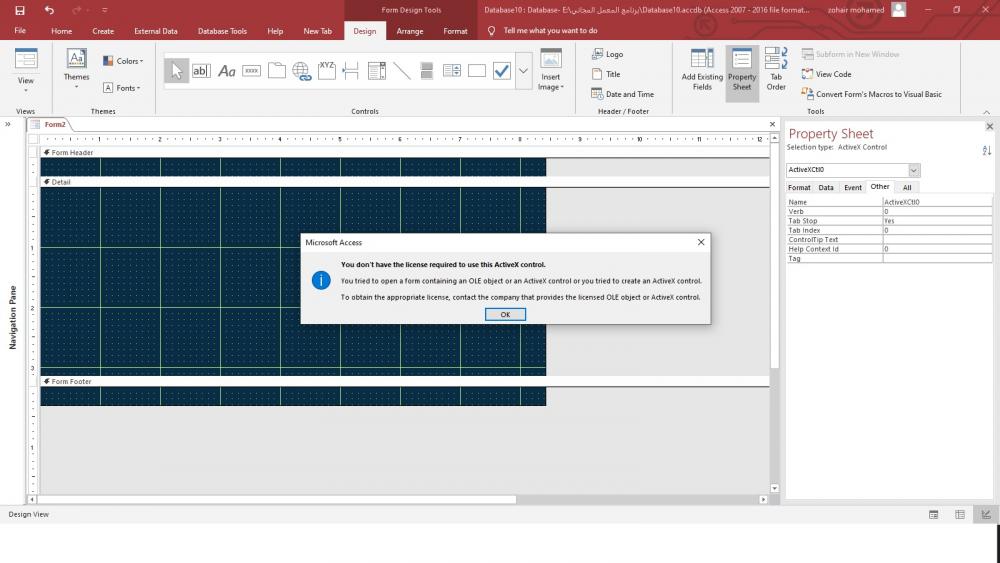Screen dimensions: 1000x563
Task: Open the File menu
Action: (x=20, y=31)
